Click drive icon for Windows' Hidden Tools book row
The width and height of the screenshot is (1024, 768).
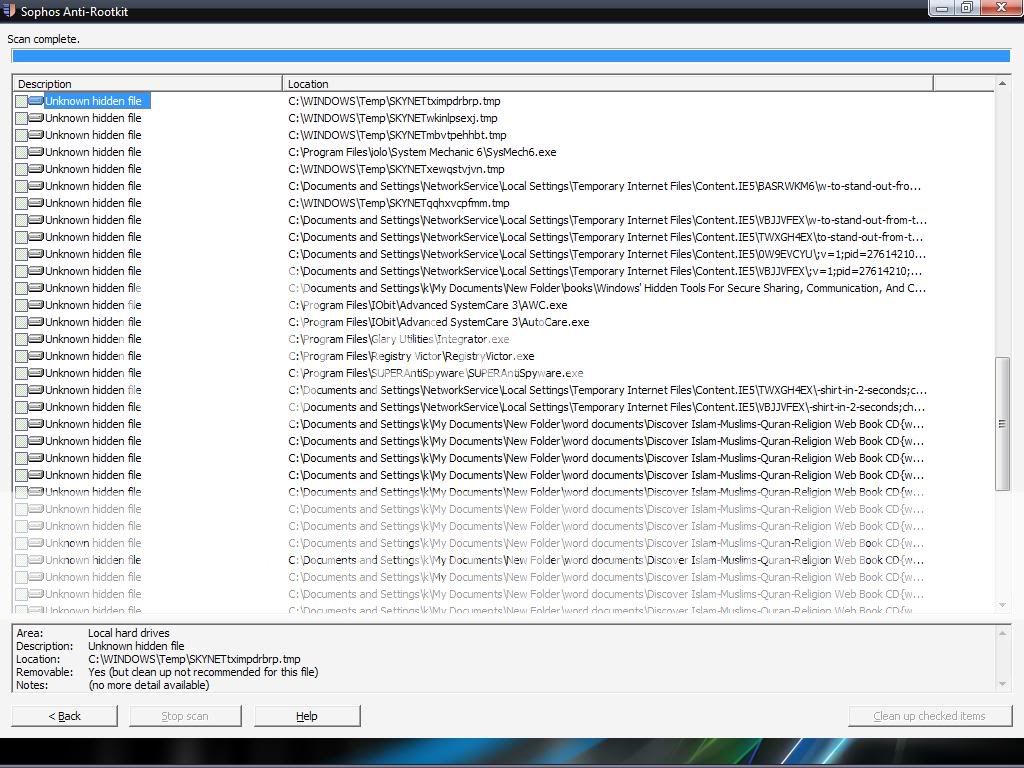click(x=36, y=287)
